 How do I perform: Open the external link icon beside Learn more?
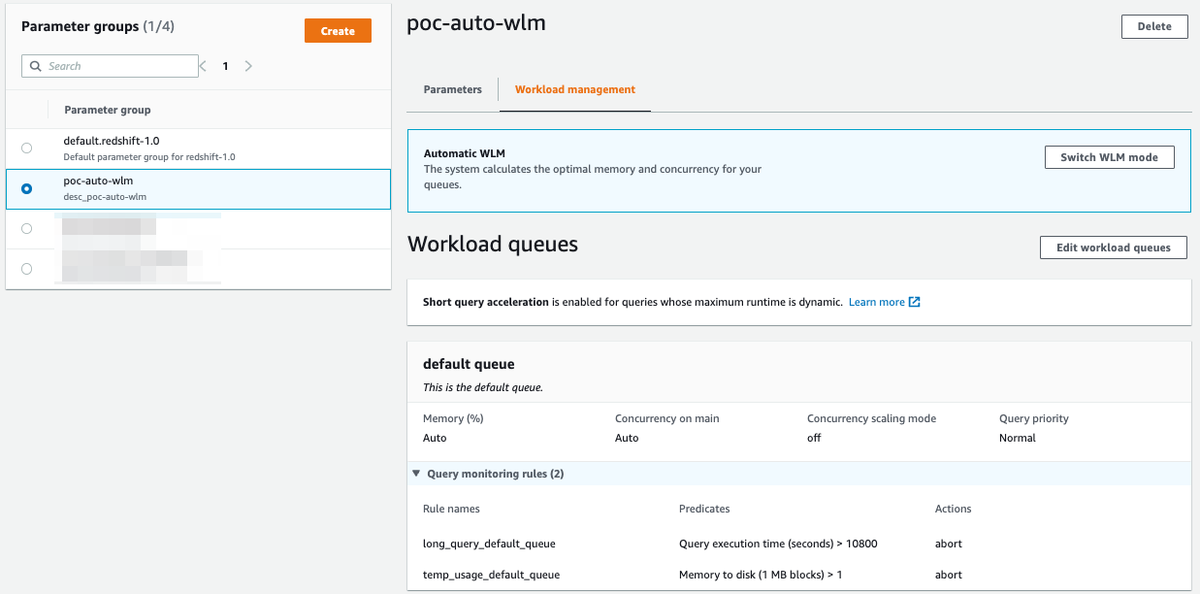(914, 302)
